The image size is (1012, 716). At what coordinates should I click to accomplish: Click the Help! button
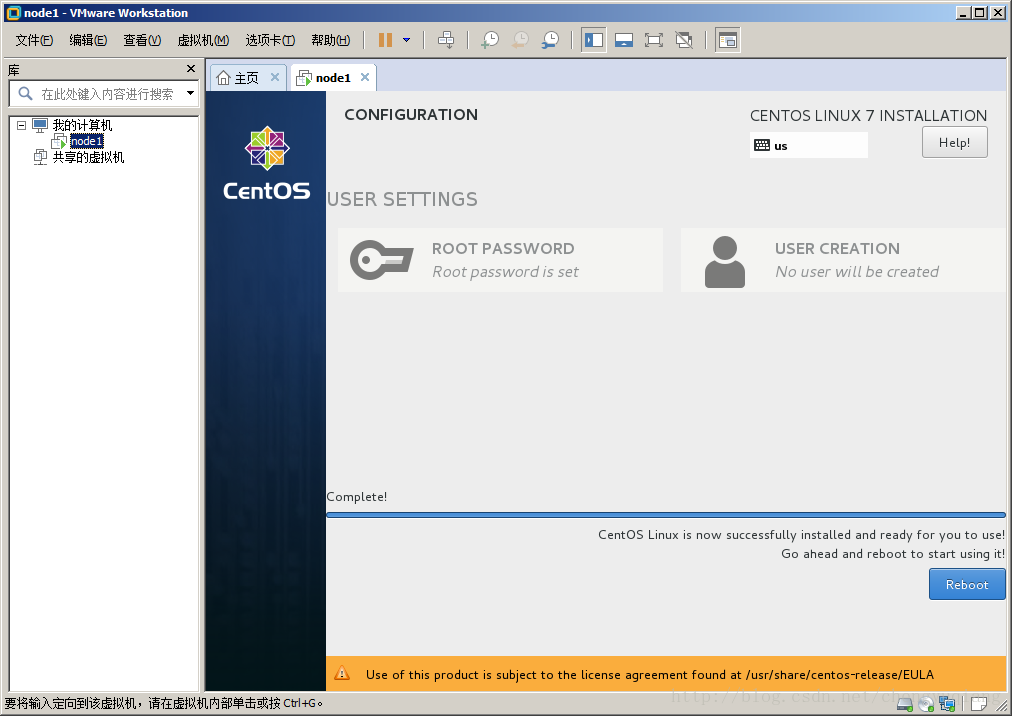pos(955,142)
